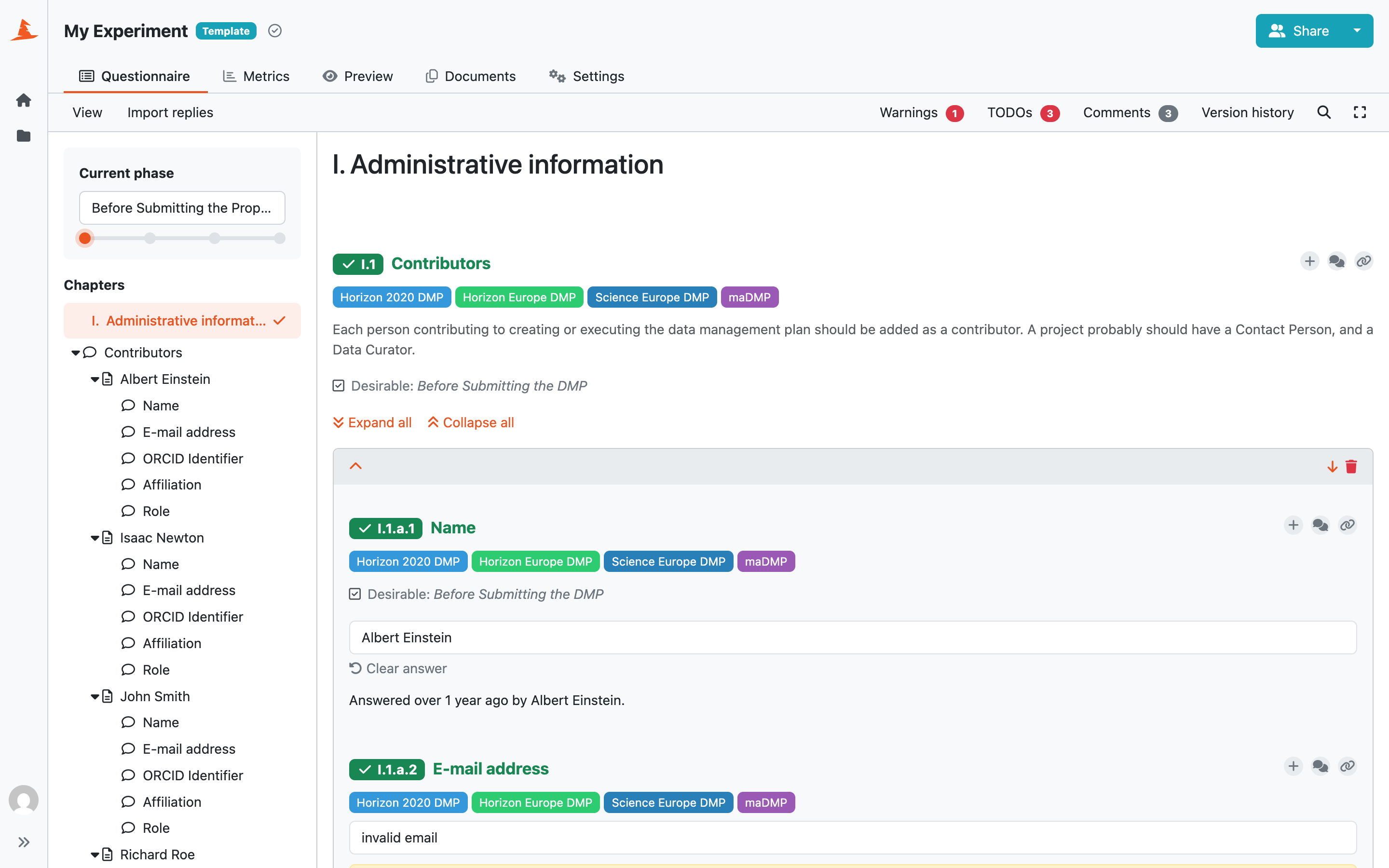The height and width of the screenshot is (868, 1389).
Task: Collapse the contributor item with chevron
Action: tap(356, 466)
